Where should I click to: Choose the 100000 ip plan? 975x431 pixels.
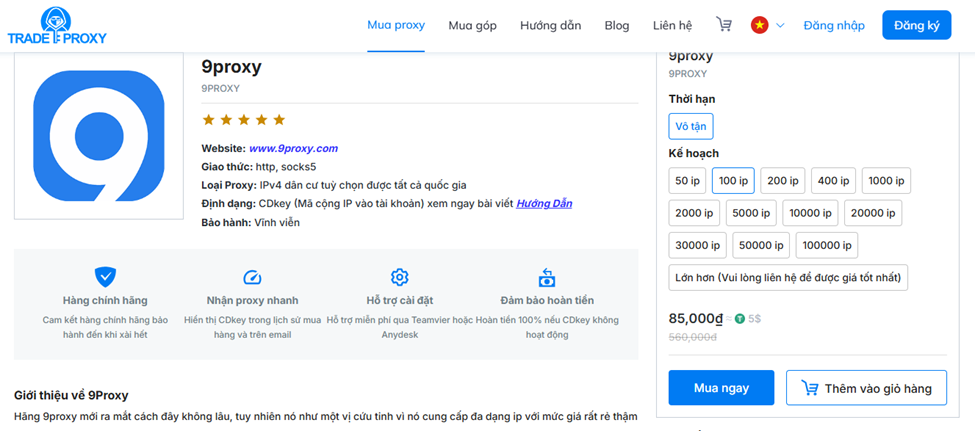826,245
